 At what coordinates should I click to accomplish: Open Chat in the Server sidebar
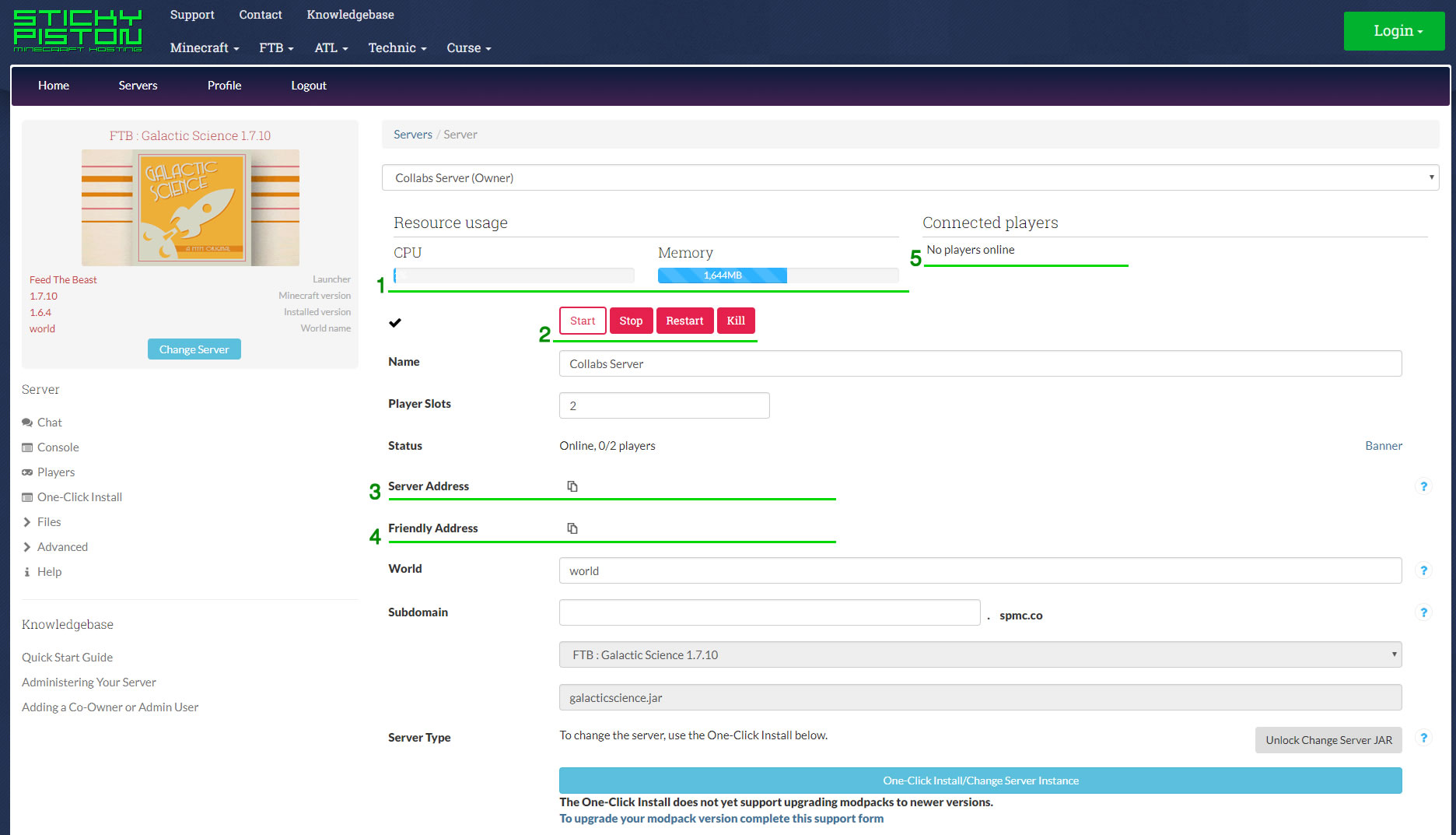click(x=50, y=423)
